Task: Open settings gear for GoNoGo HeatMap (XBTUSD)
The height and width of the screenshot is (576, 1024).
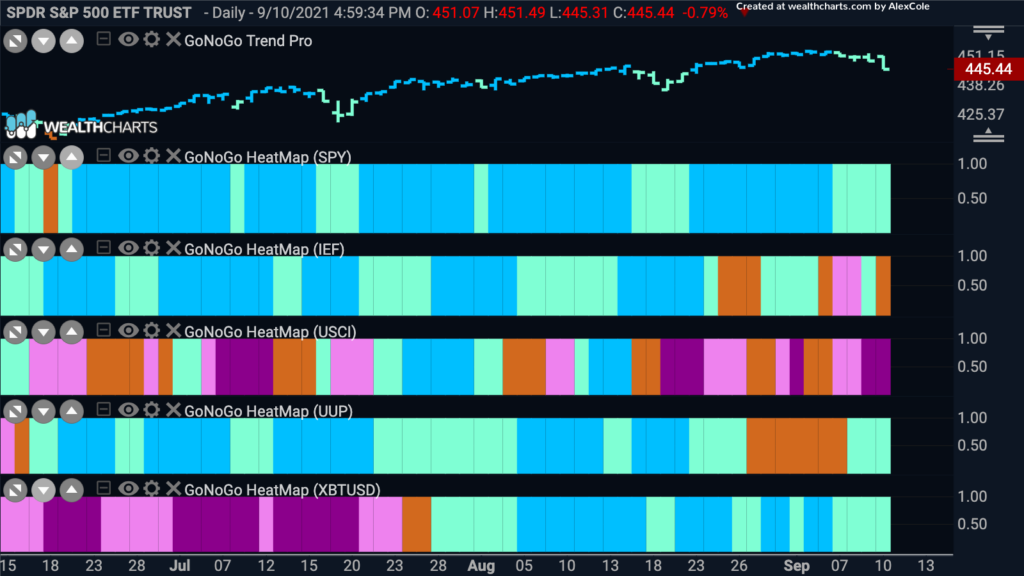Action: [152, 488]
